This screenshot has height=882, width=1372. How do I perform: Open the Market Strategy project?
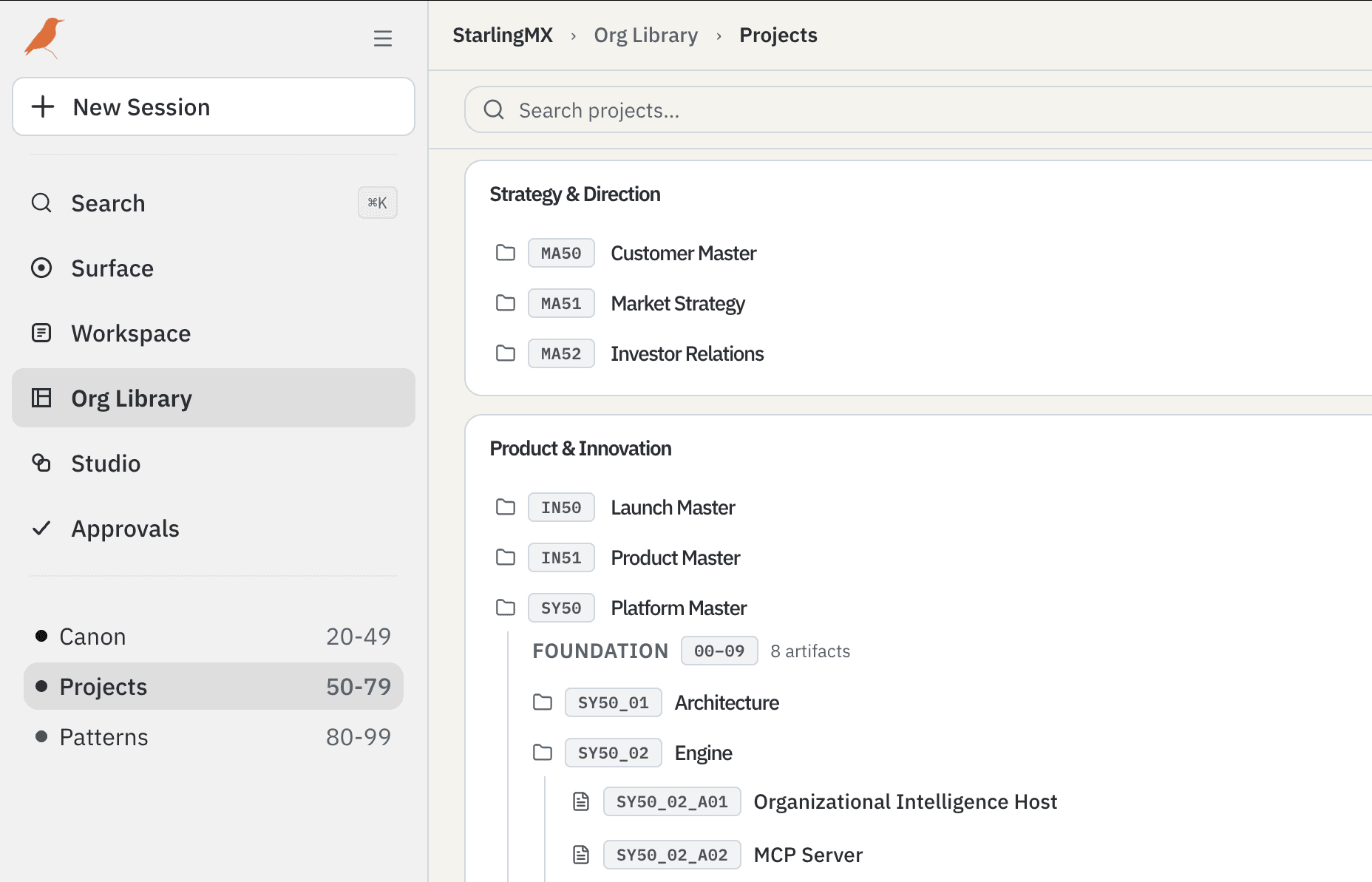678,303
